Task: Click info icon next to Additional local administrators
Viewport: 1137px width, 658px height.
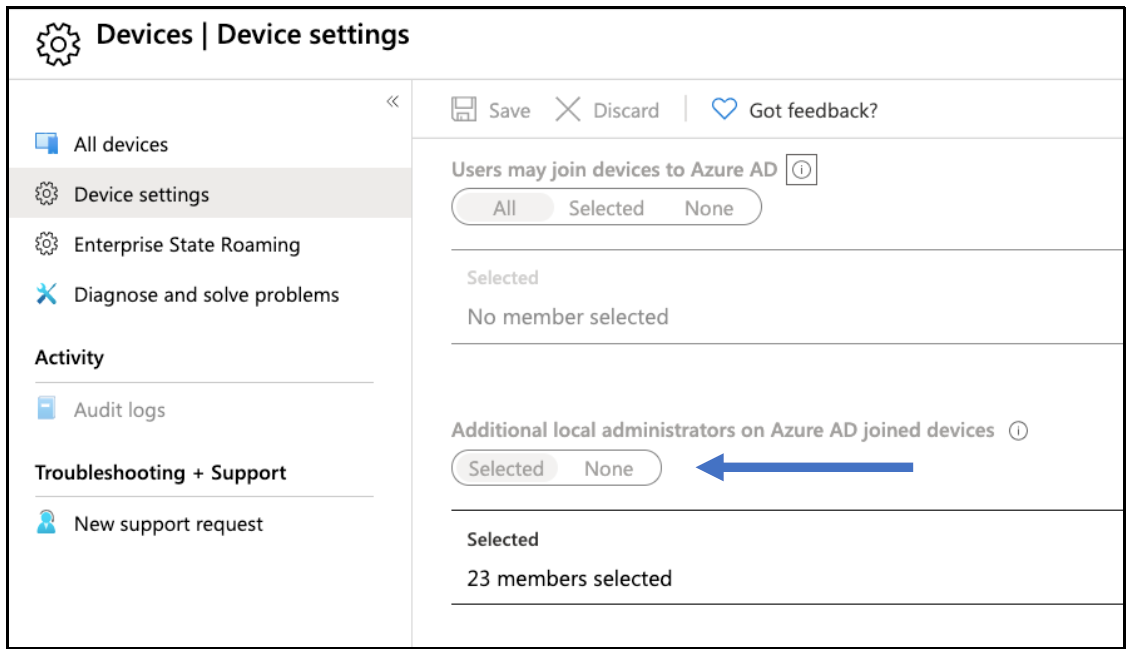Action: [x=1018, y=431]
